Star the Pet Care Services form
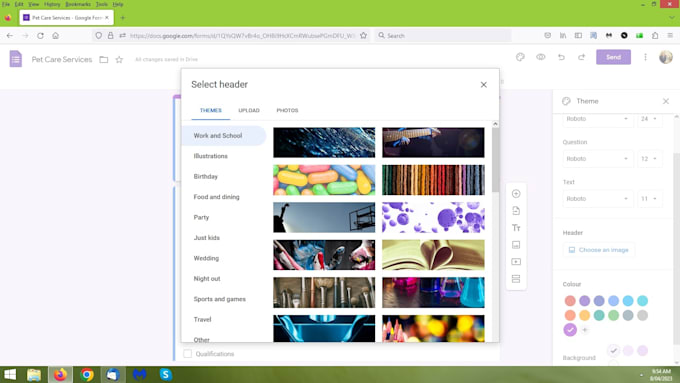680x383 pixels. pos(119,59)
